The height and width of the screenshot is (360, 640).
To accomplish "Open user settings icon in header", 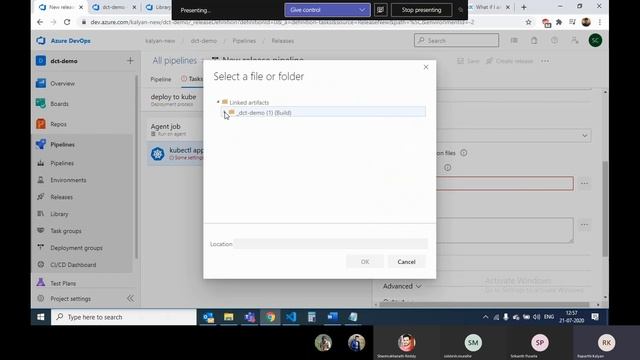I will (x=574, y=40).
